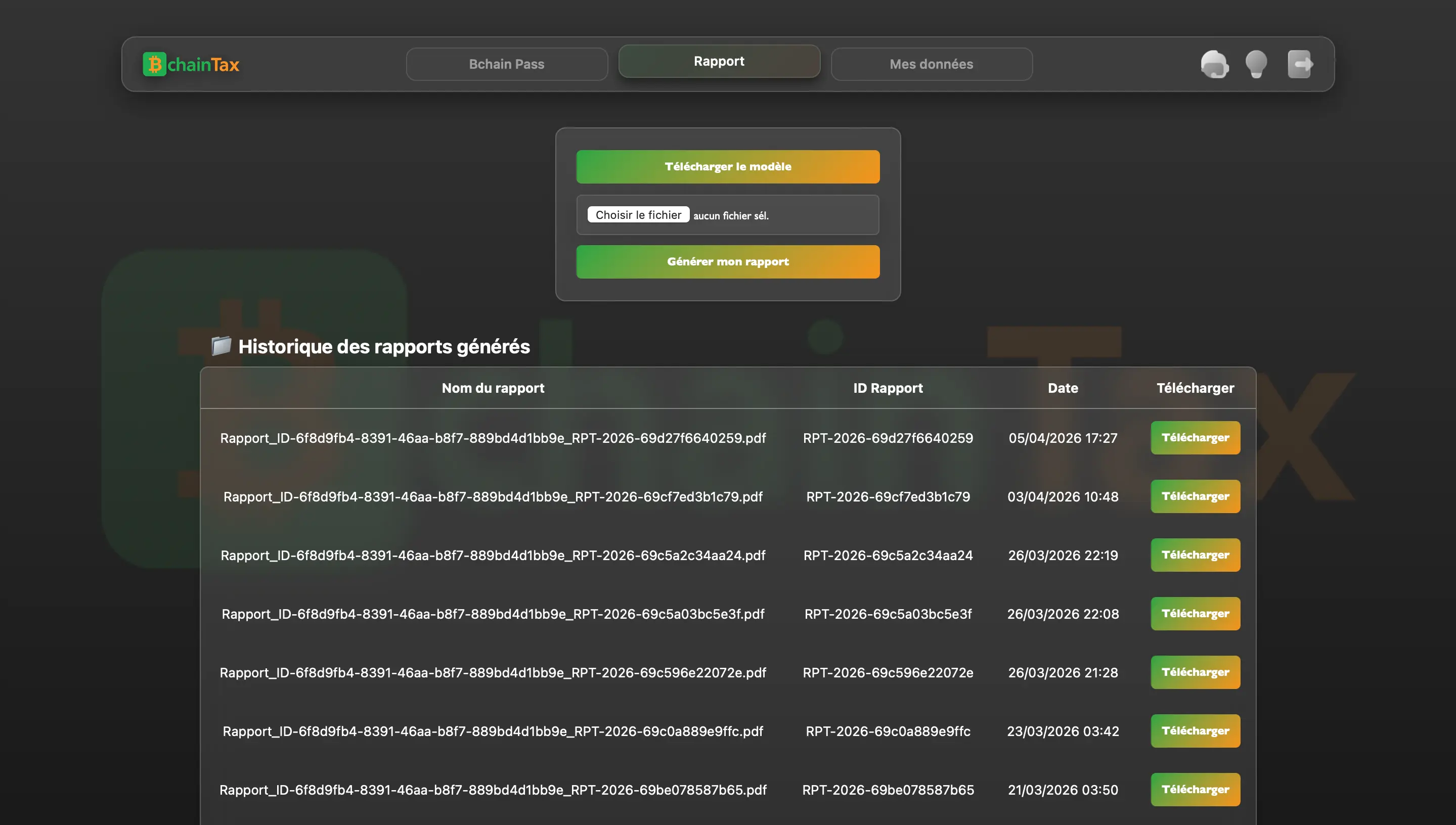Image resolution: width=1456 pixels, height=825 pixels.
Task: Switch to the Mes données tab
Action: click(x=931, y=64)
